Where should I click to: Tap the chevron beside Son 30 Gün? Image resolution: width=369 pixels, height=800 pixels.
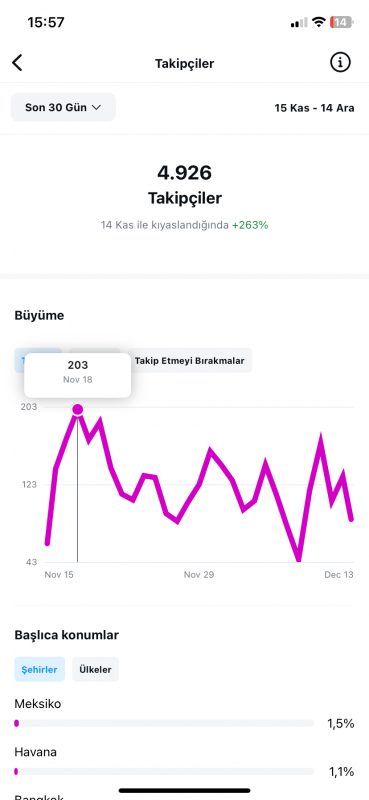click(x=96, y=108)
